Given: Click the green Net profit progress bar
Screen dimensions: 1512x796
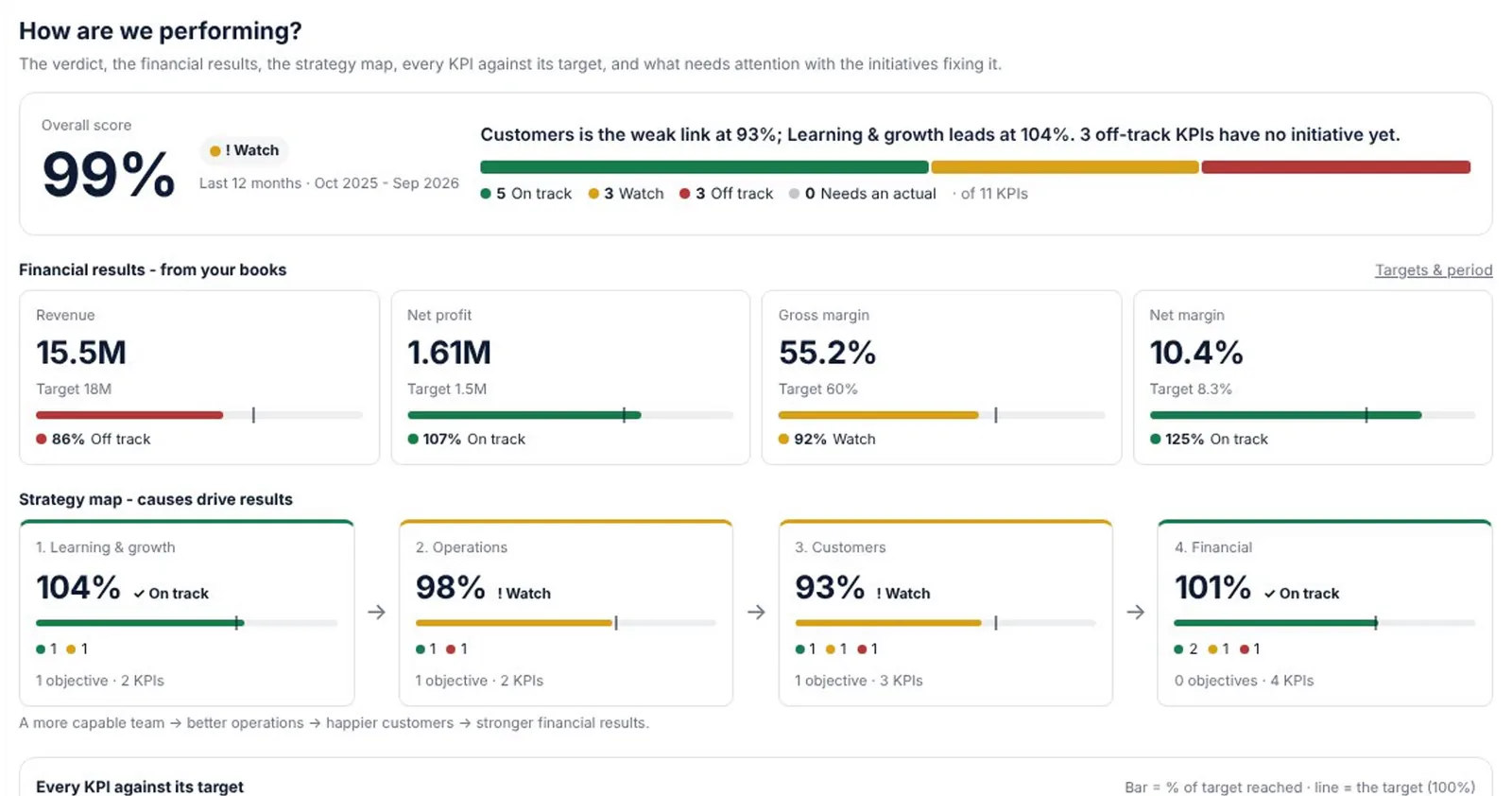Looking at the screenshot, I should click(x=524, y=415).
